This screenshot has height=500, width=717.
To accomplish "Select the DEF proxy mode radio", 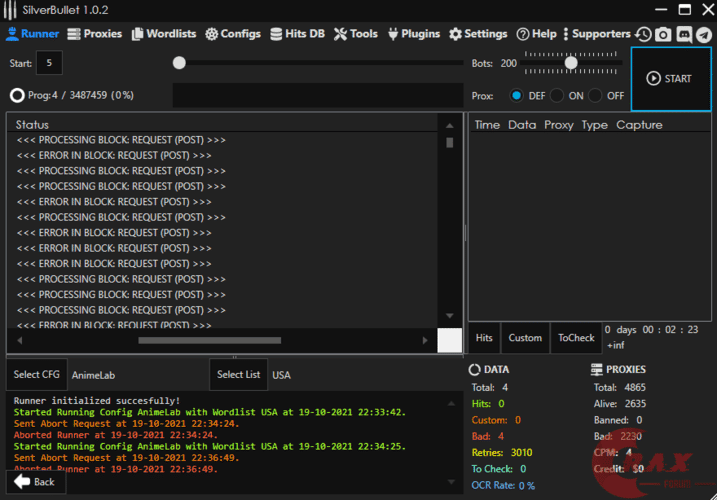I will click(x=516, y=96).
